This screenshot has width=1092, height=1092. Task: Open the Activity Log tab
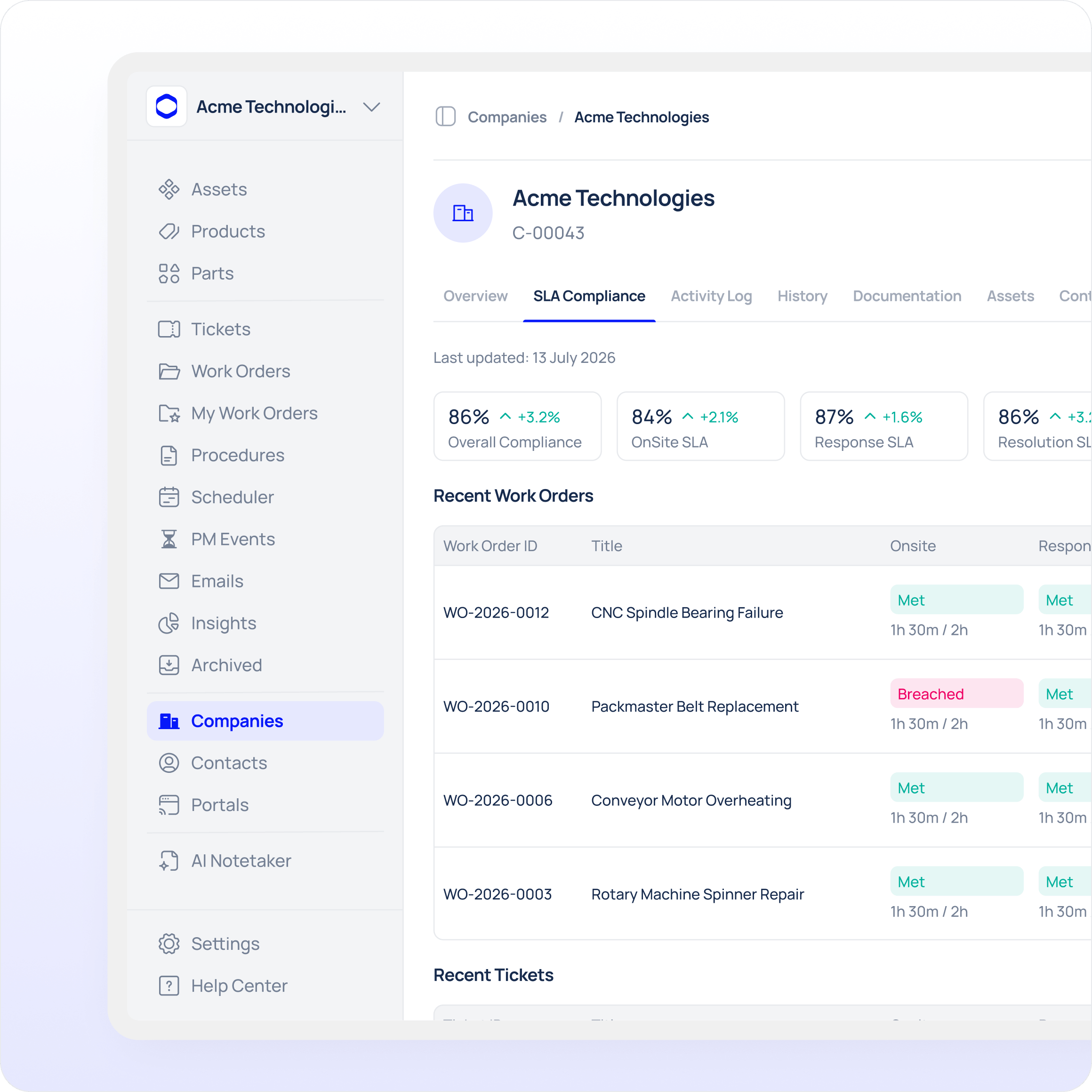point(711,296)
